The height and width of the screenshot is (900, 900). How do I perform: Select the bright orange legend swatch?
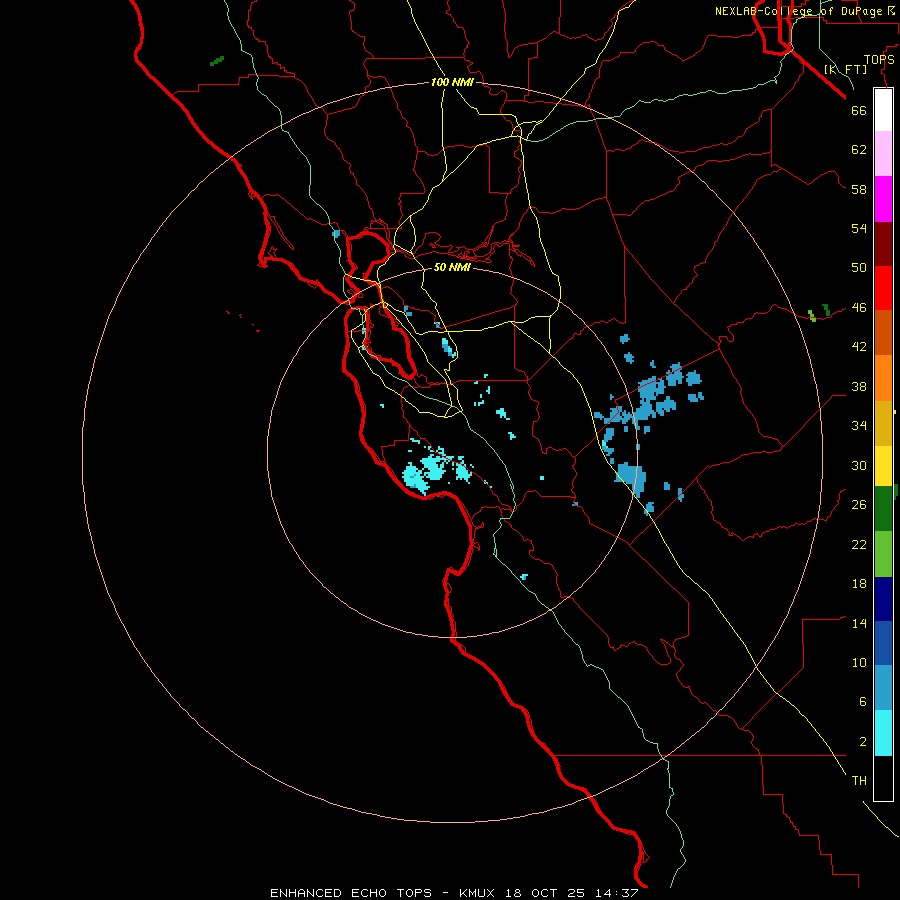tap(883, 378)
